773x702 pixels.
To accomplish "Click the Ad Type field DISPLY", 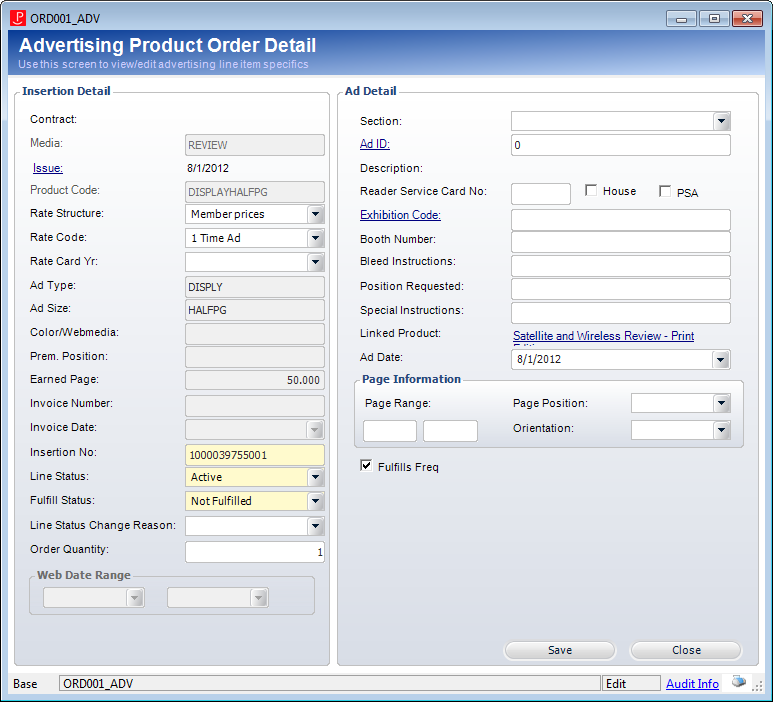I will tap(255, 287).
